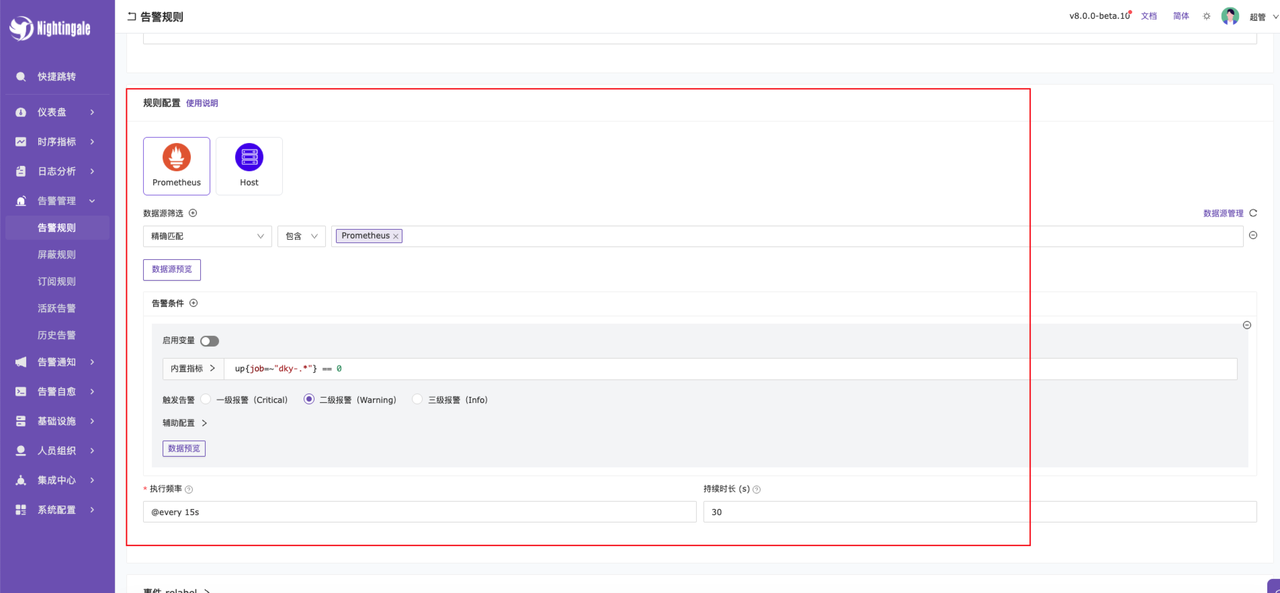Click the refresh icon beside 数据源管理

[1253, 213]
